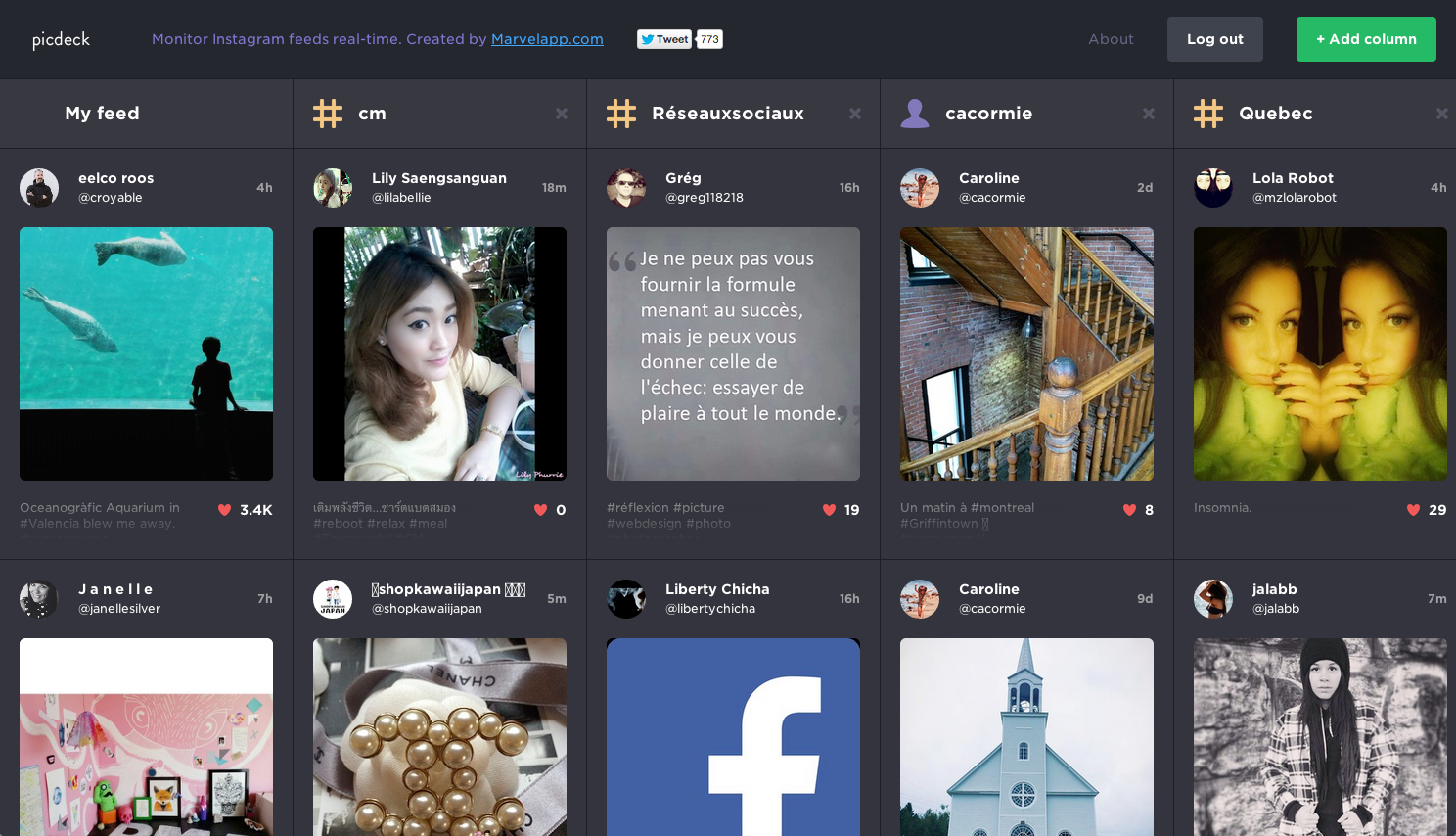The width and height of the screenshot is (1456, 836).
Task: Click the @libertychicha username
Action: tap(710, 609)
